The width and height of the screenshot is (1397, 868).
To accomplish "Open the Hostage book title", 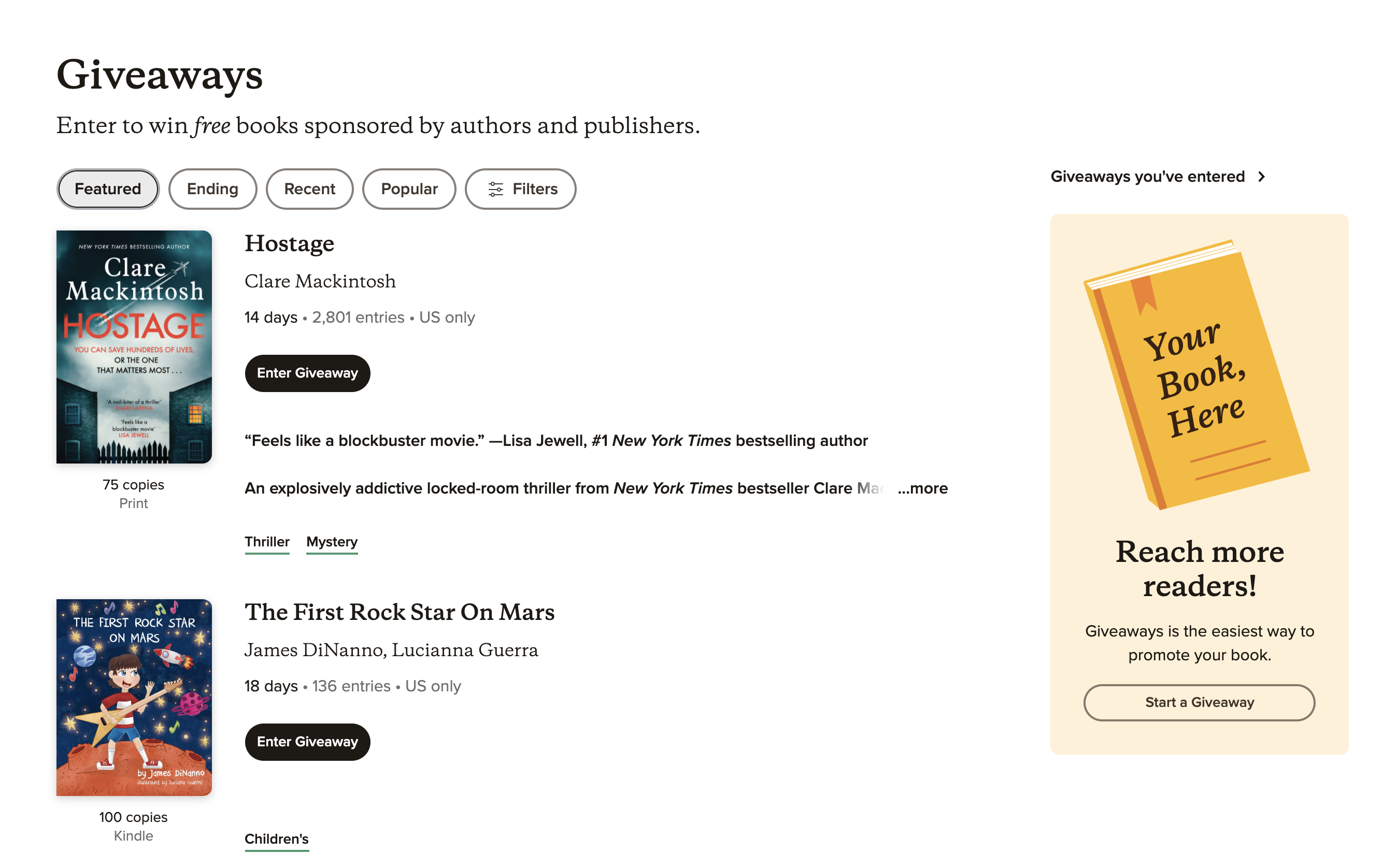I will pyautogui.click(x=290, y=243).
